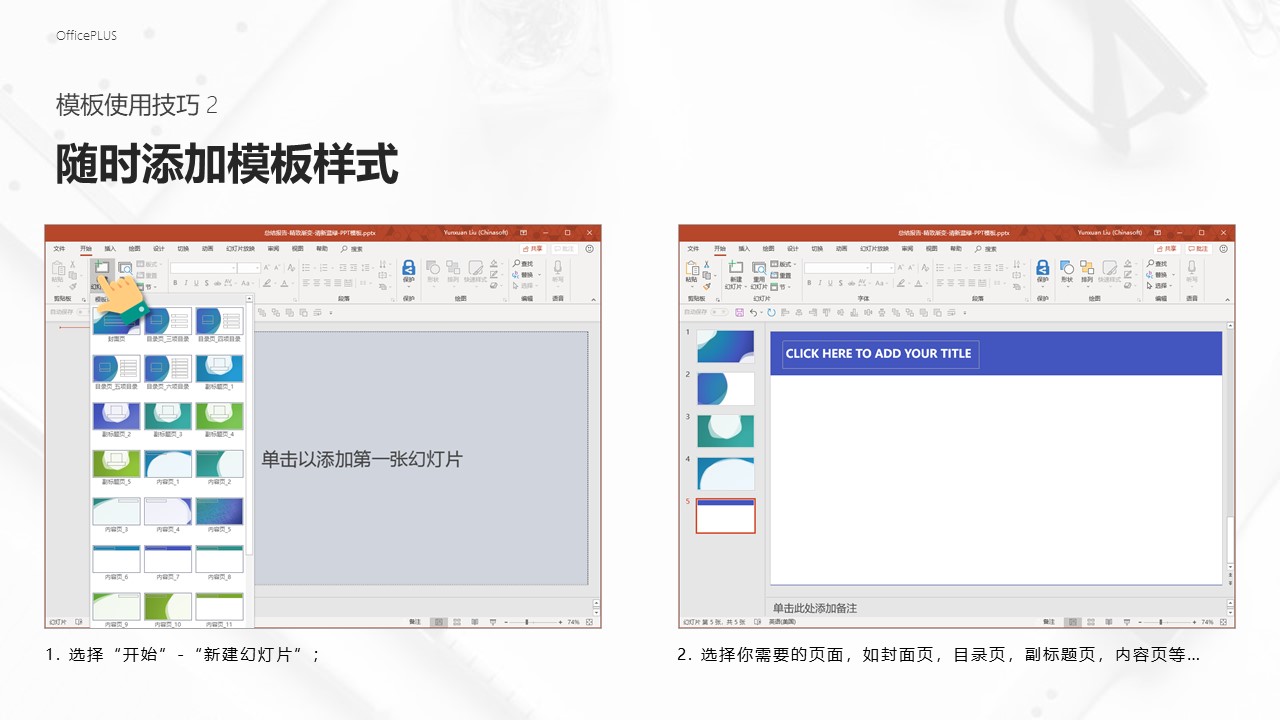Toggle 备注 notes pane in right status bar
Screen dimensions: 1280x720
(1049, 622)
